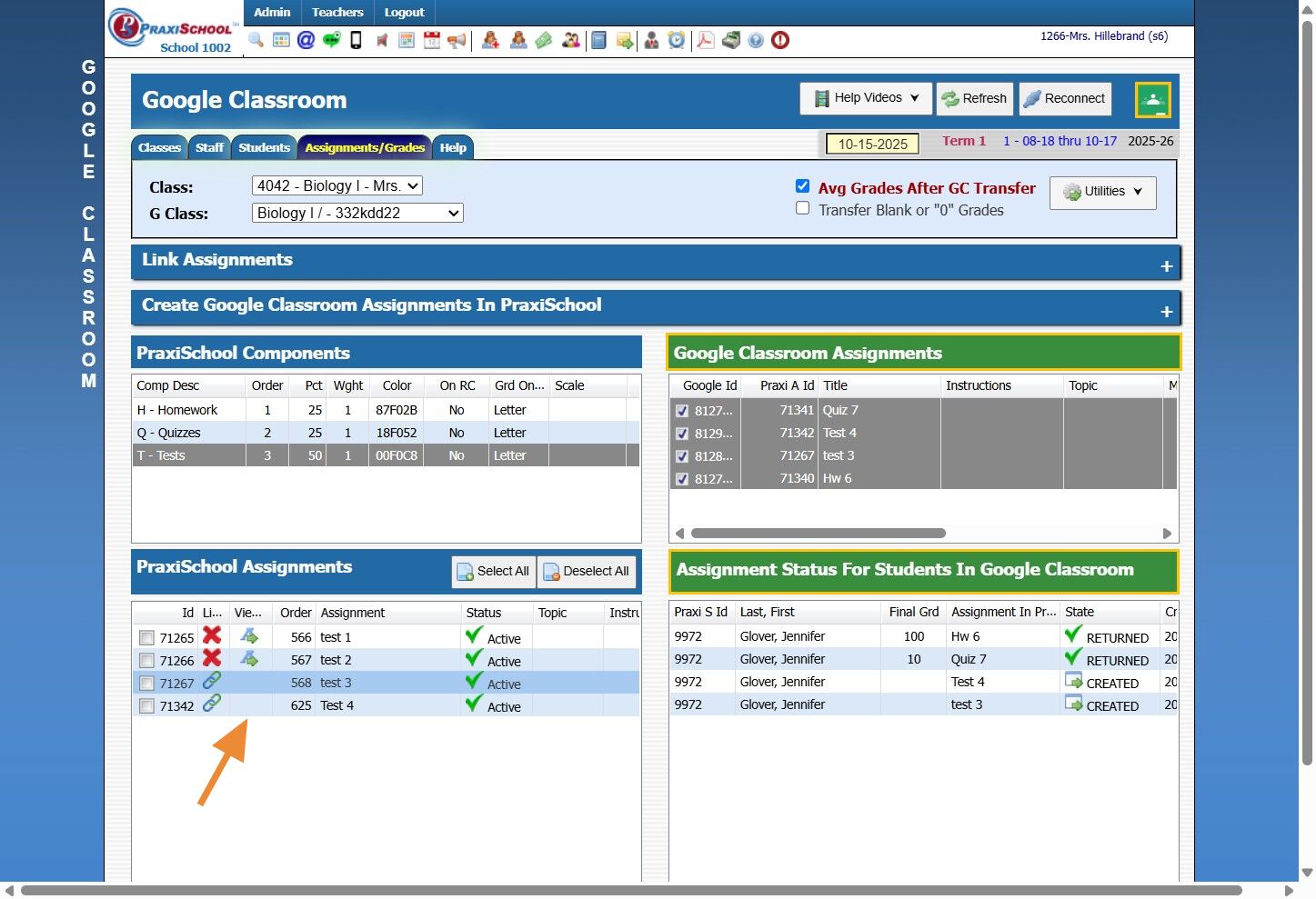This screenshot has width=1316, height=899.
Task: Click the green Google Classroom icon
Action: point(1152,100)
